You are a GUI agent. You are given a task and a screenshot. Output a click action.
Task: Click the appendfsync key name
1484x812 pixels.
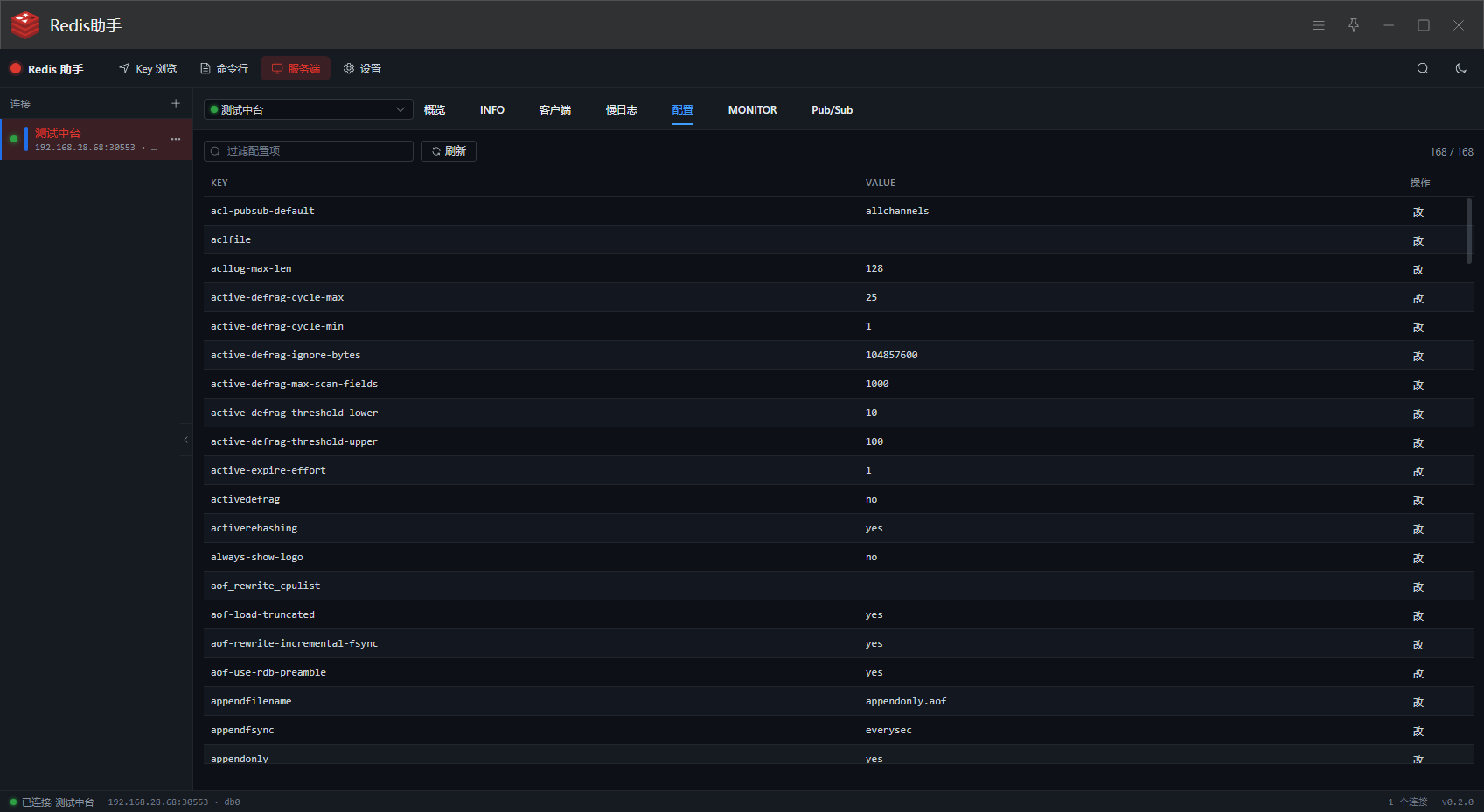coord(242,730)
